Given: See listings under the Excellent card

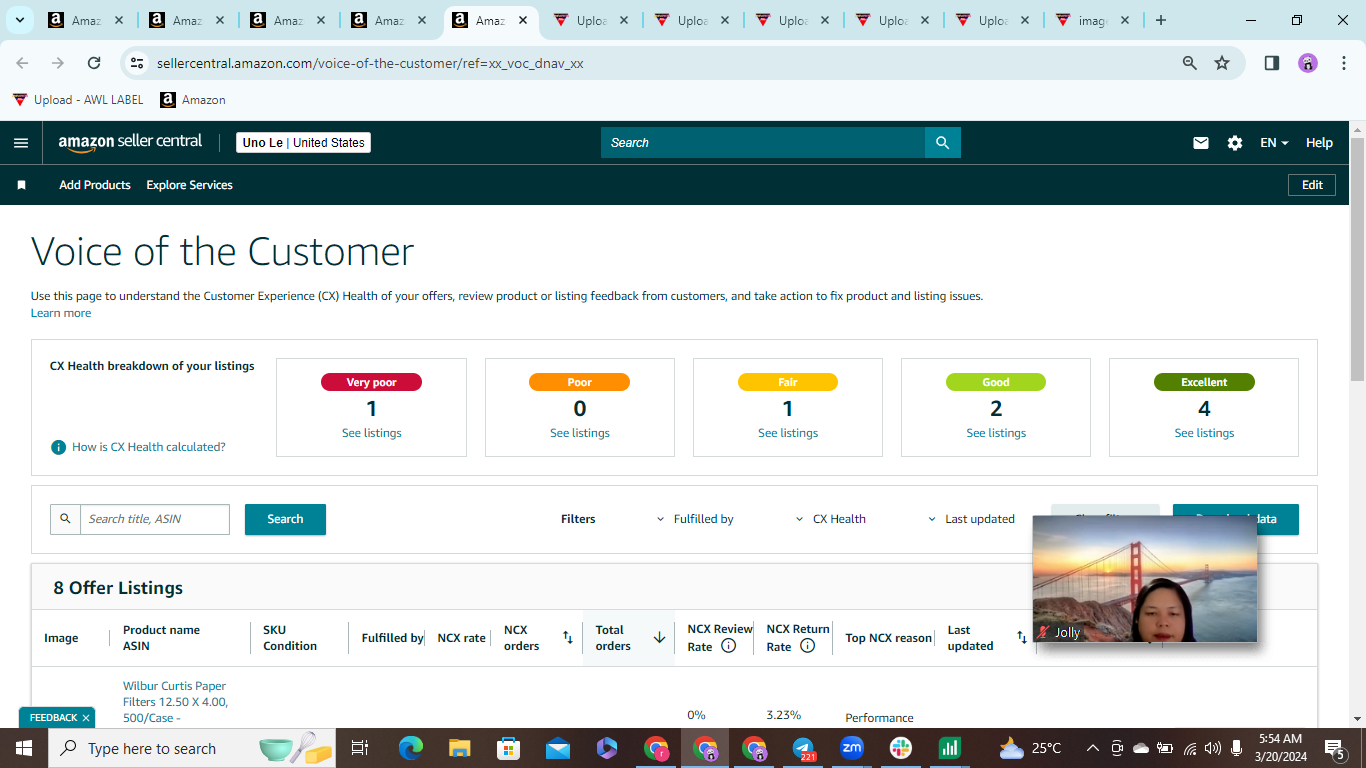Looking at the screenshot, I should (x=1204, y=433).
